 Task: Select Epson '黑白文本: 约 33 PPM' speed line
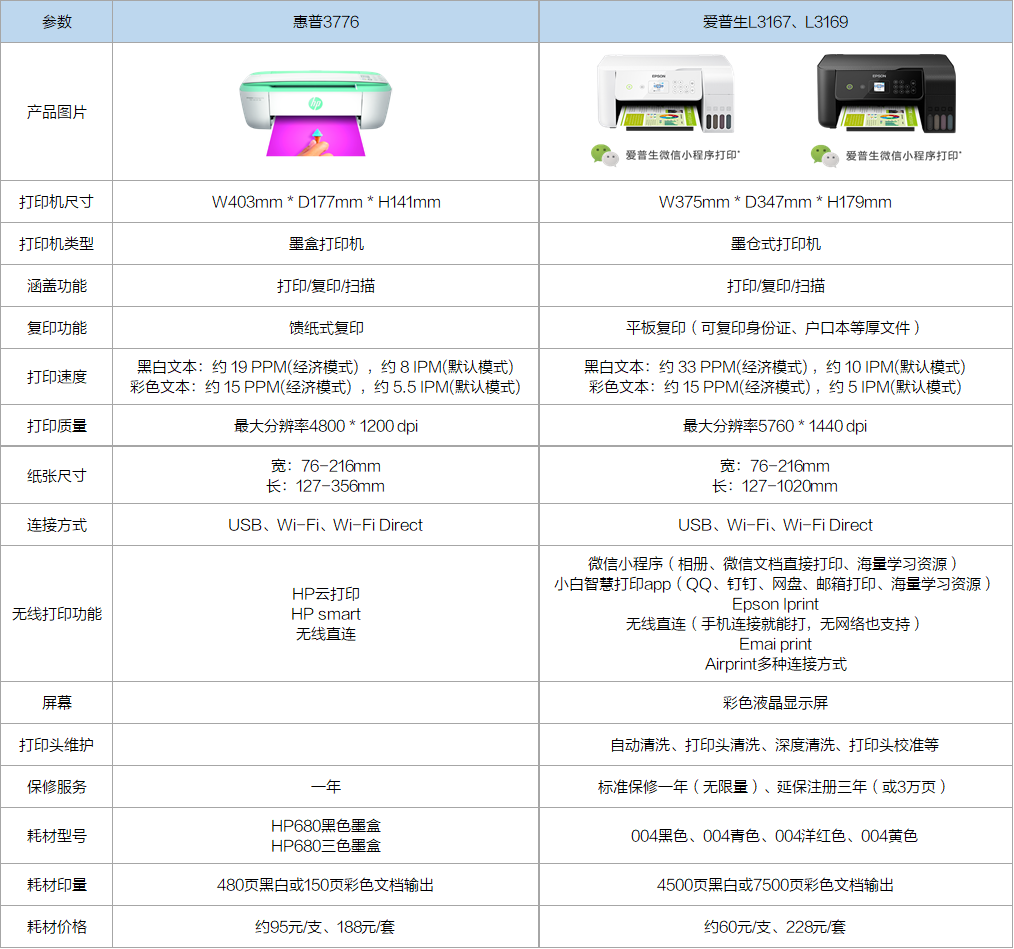[x=775, y=367]
